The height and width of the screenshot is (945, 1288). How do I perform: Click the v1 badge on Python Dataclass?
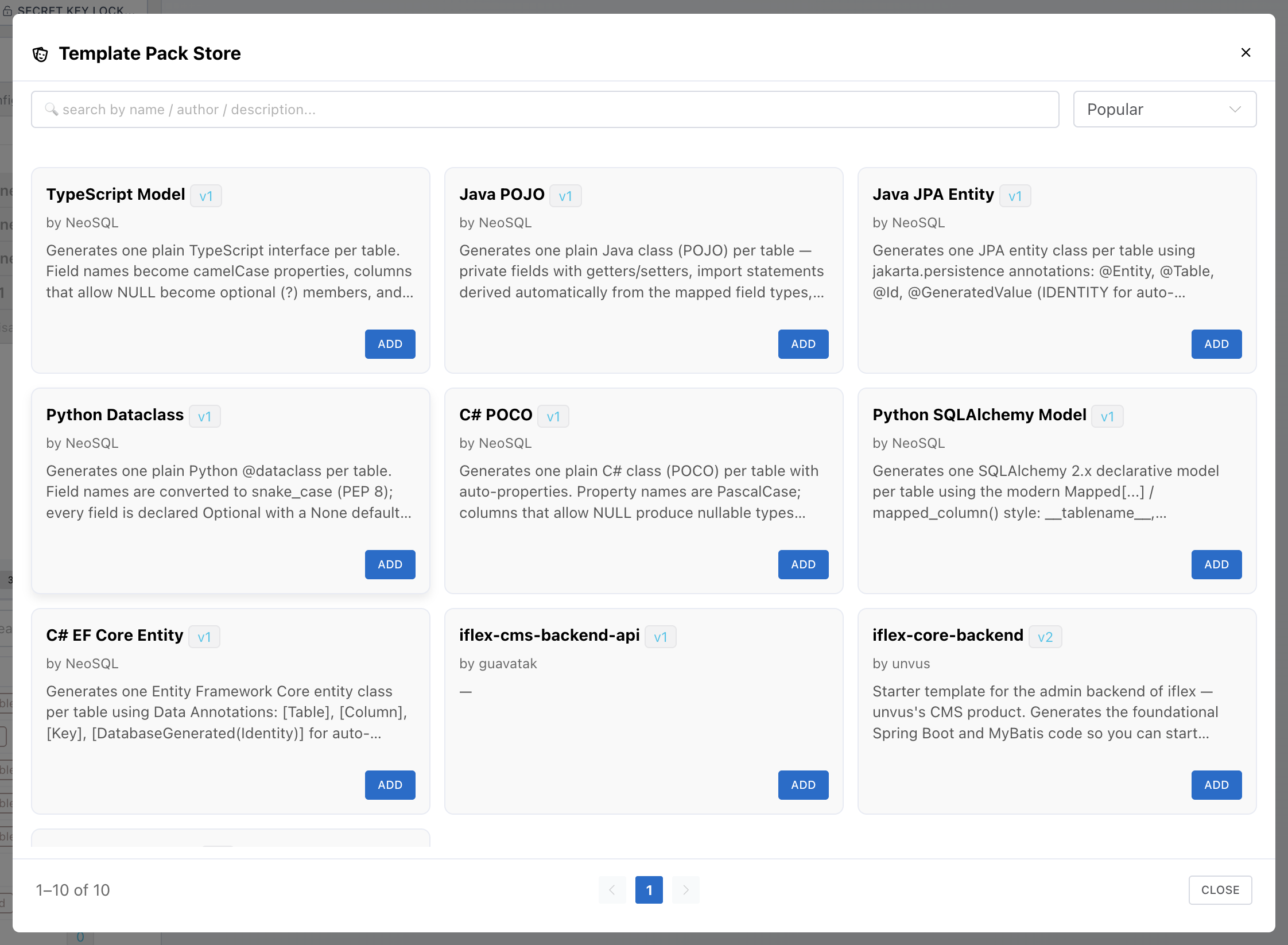(205, 416)
